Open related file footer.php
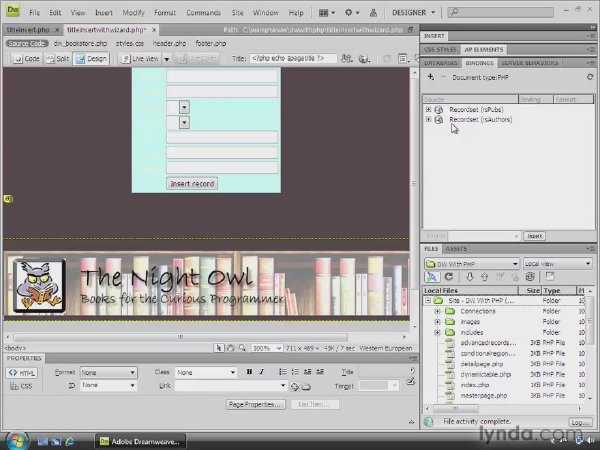 210,43
